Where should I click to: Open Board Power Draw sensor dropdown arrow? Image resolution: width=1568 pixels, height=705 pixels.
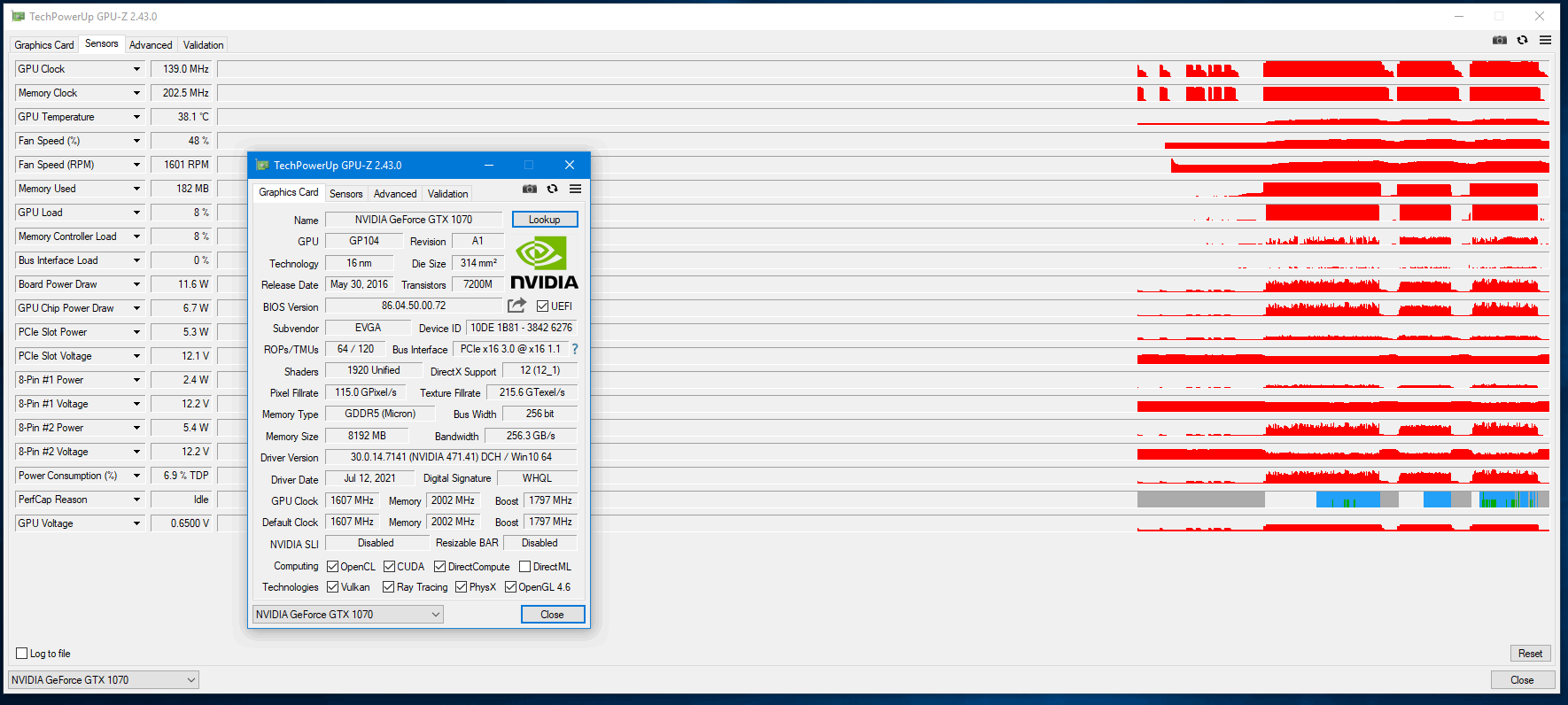(136, 284)
